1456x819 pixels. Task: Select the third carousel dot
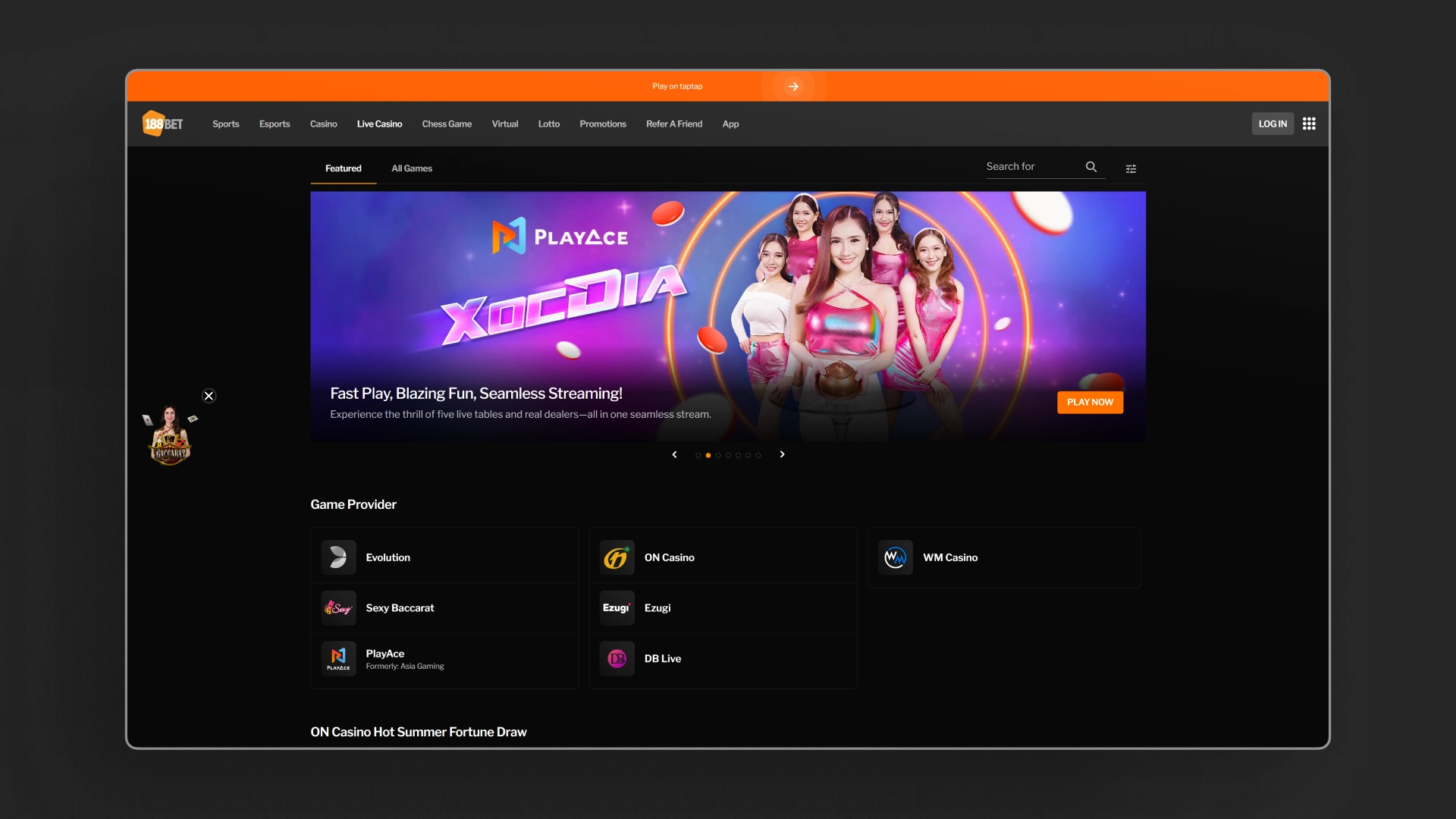coord(718,455)
